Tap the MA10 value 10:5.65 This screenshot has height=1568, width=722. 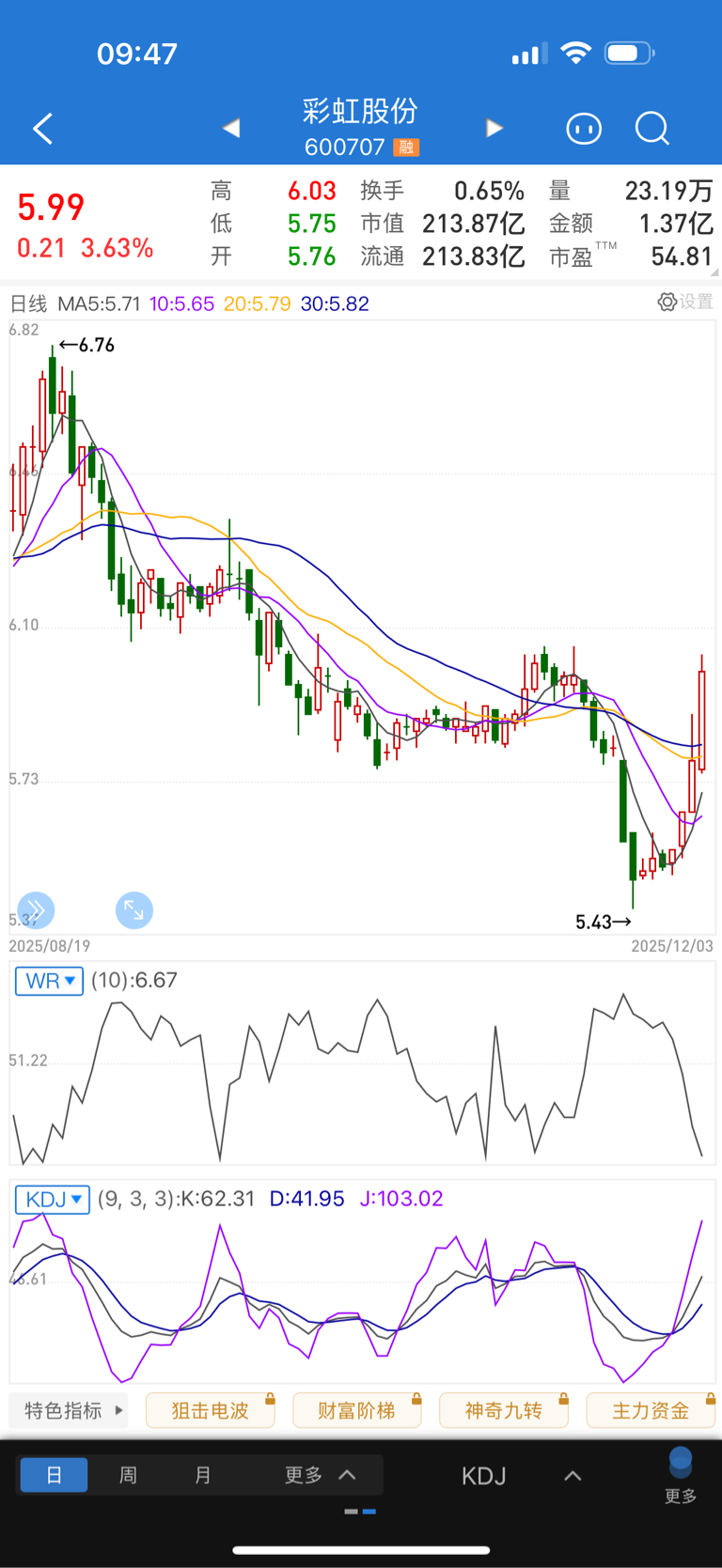(181, 303)
